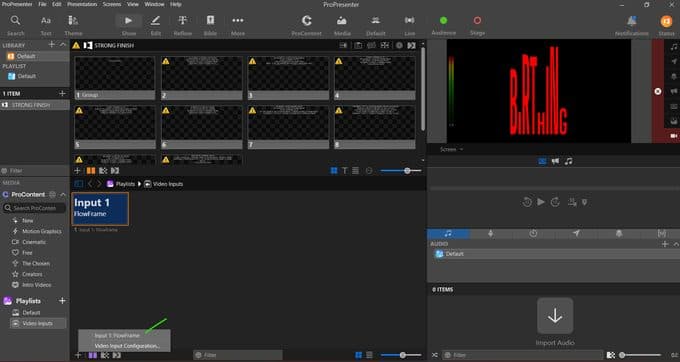The image size is (680, 362).
Task: Open the Live toolbar button
Action: click(409, 25)
